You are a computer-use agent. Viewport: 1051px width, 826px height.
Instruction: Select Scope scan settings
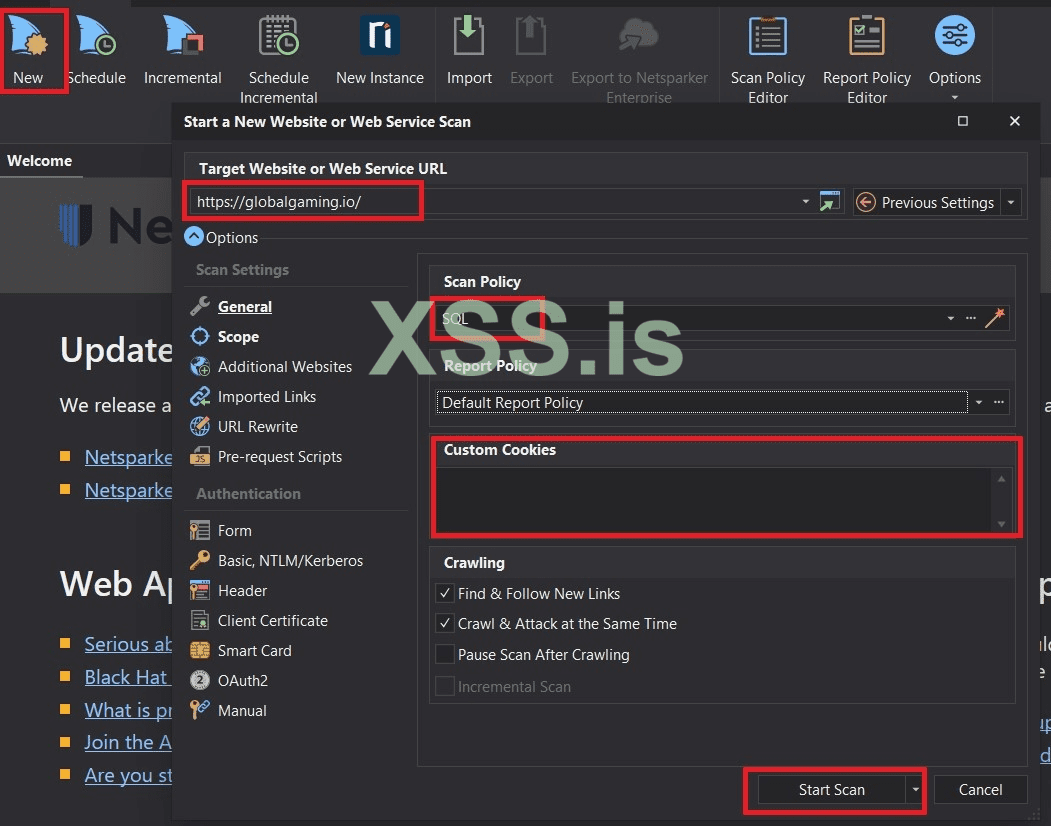point(238,337)
